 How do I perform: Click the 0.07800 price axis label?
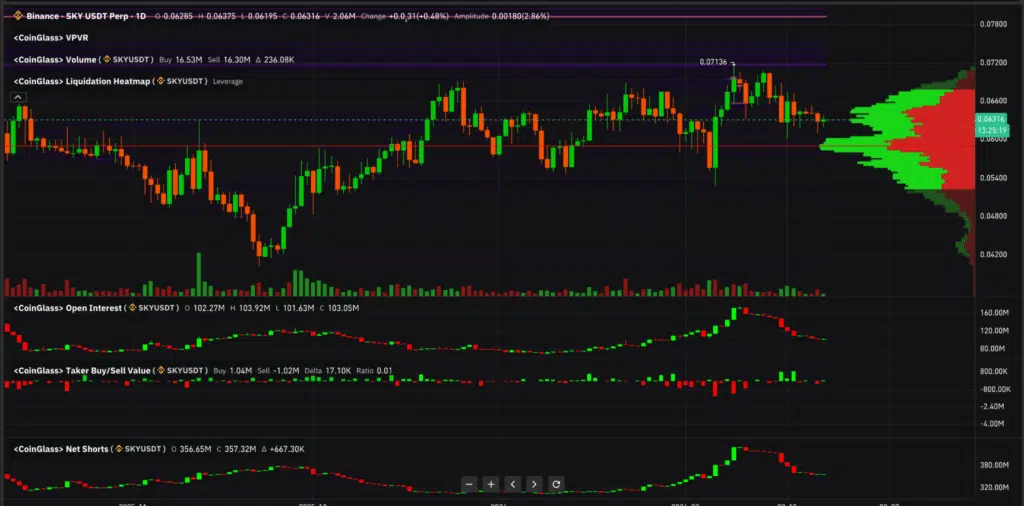[x=993, y=24]
